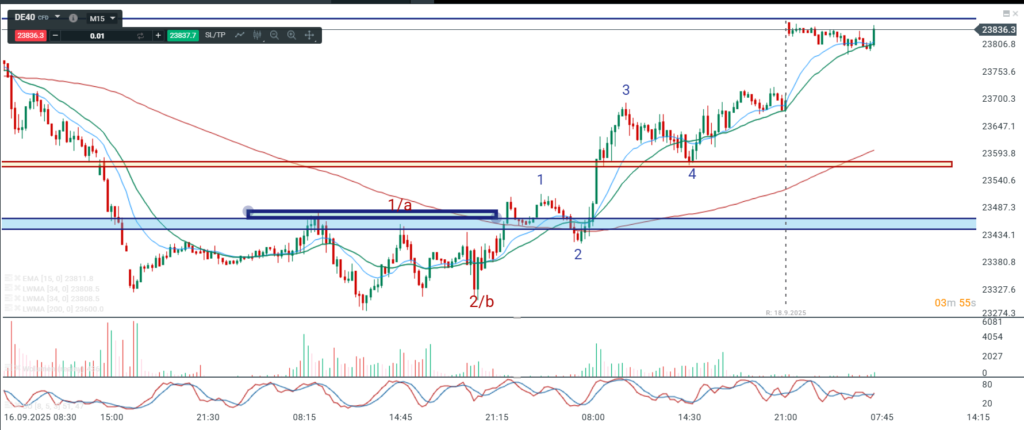Select the dark blue rectangle drawing near 1/a

click(x=371, y=213)
